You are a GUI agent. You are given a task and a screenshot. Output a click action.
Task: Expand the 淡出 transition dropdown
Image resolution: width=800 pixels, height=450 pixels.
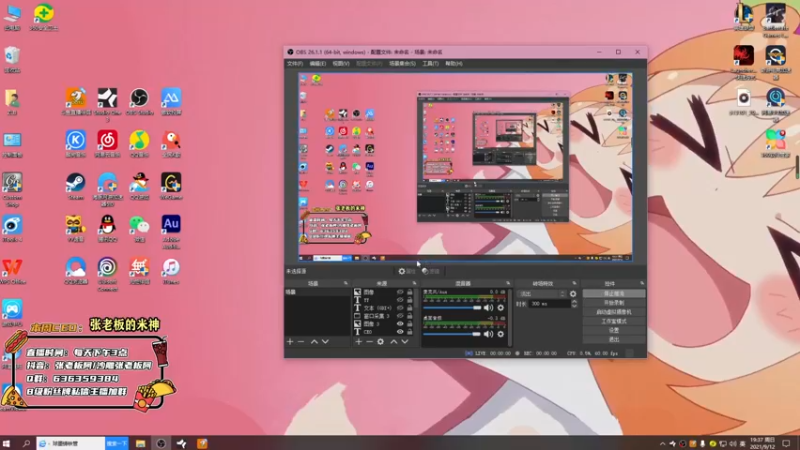click(541, 294)
